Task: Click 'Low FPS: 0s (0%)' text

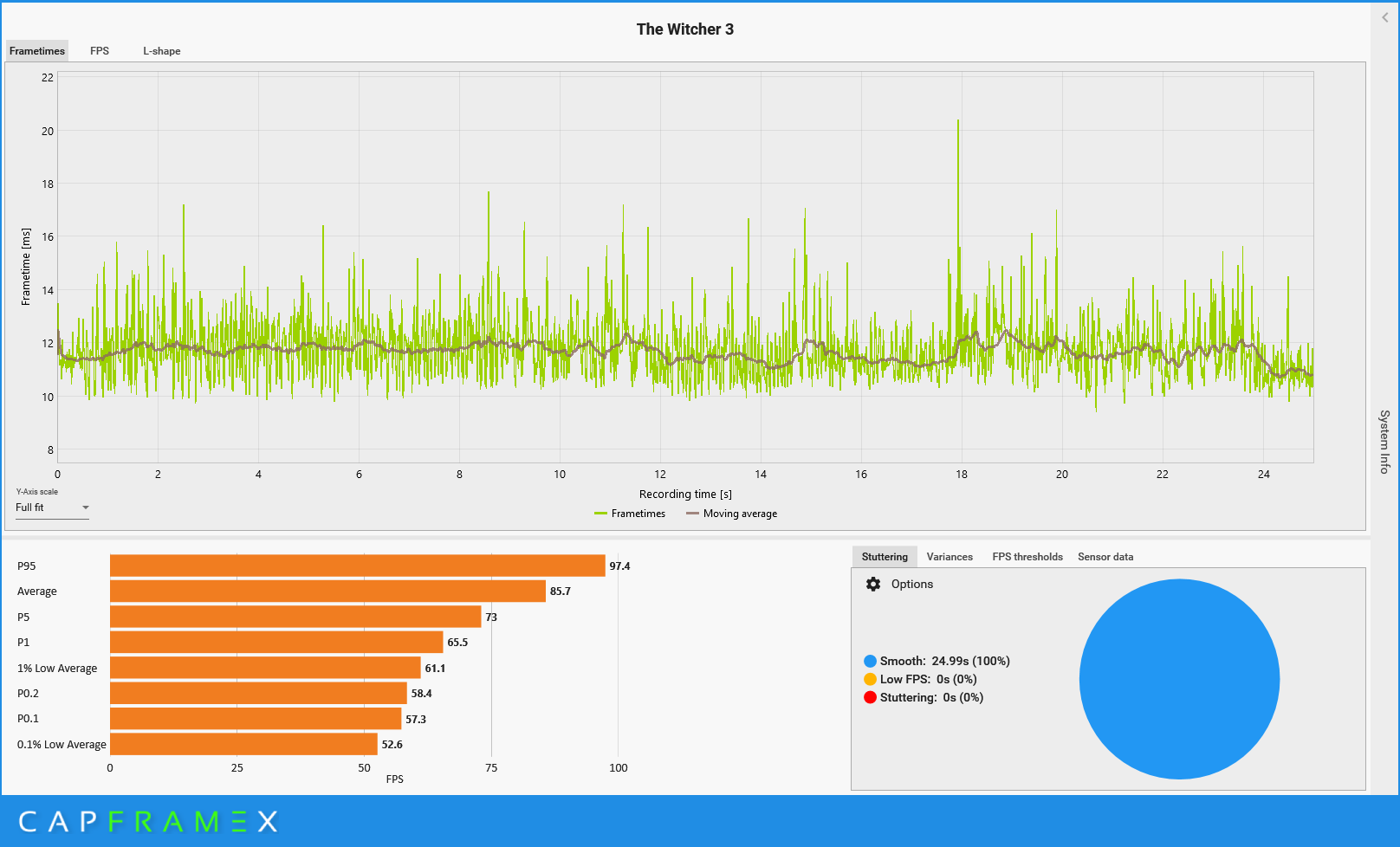Action: tap(929, 680)
